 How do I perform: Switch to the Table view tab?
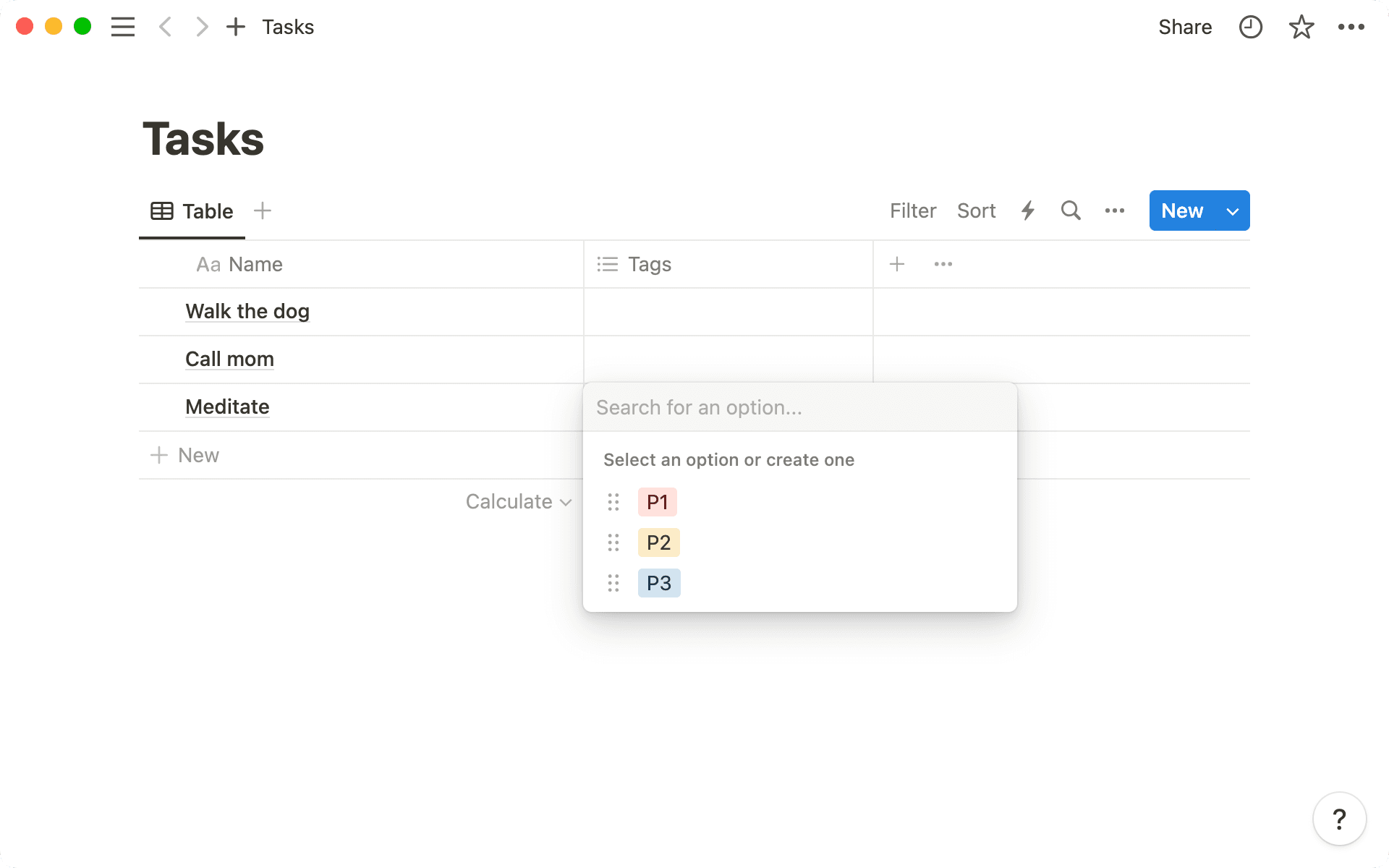(x=192, y=210)
